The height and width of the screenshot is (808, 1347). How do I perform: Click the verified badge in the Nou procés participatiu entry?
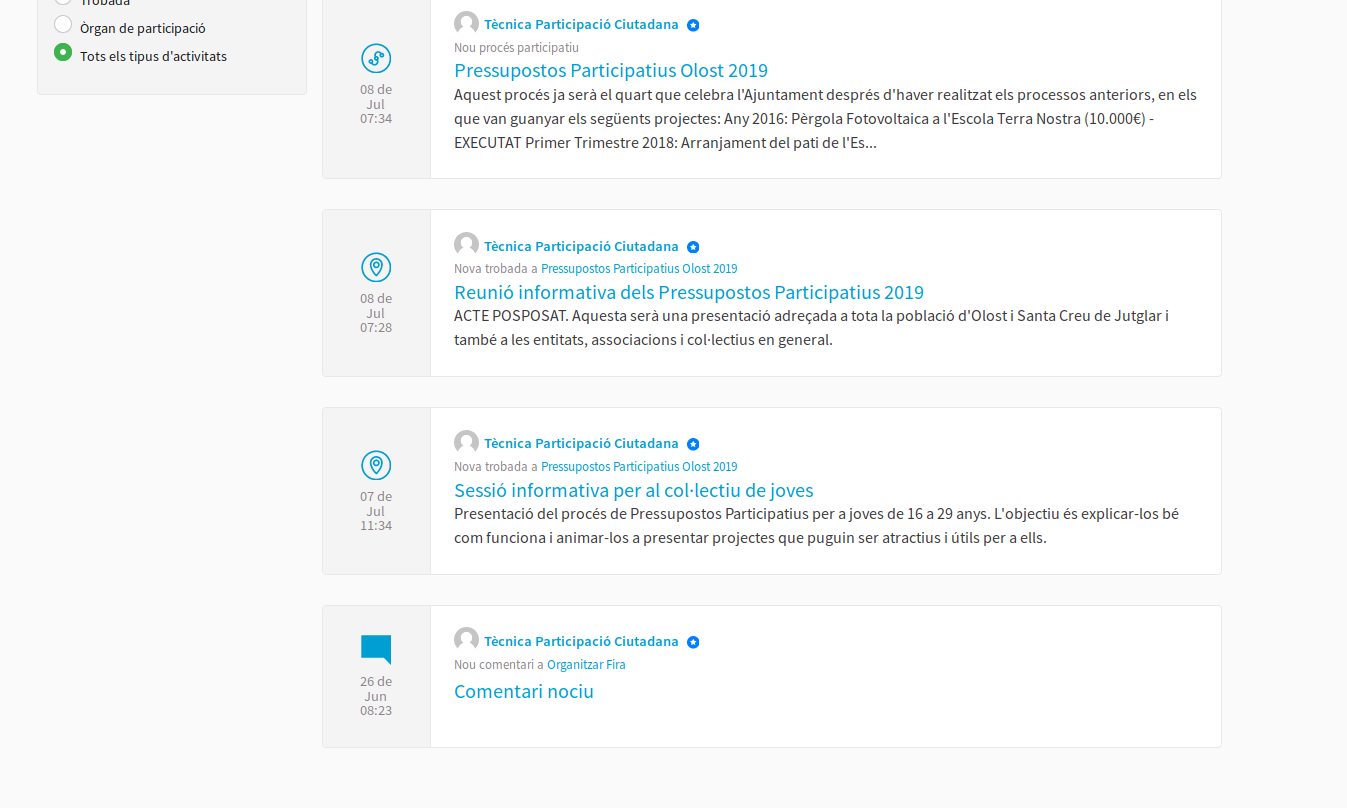coord(693,25)
